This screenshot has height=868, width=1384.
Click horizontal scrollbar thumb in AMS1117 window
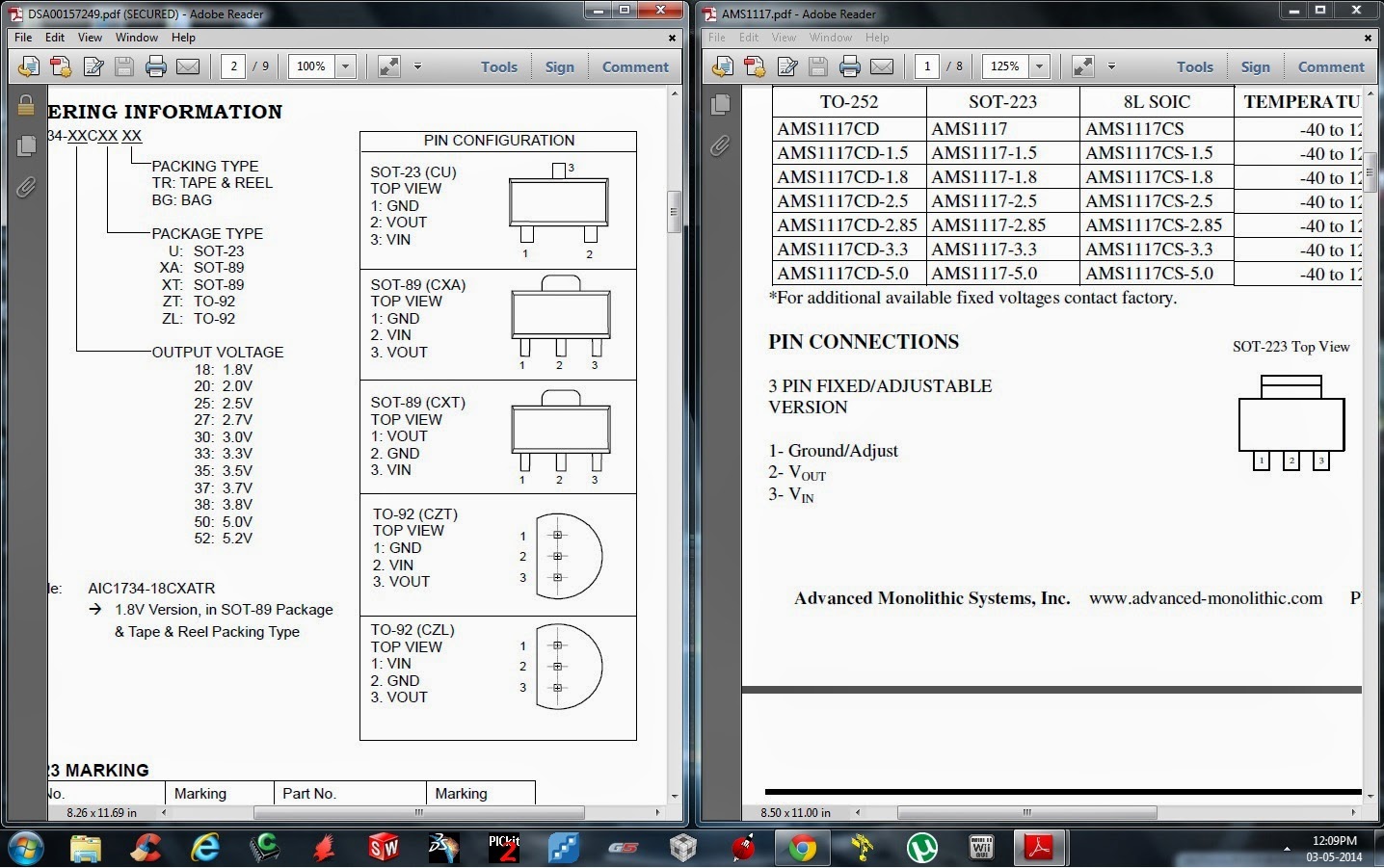tap(1027, 813)
